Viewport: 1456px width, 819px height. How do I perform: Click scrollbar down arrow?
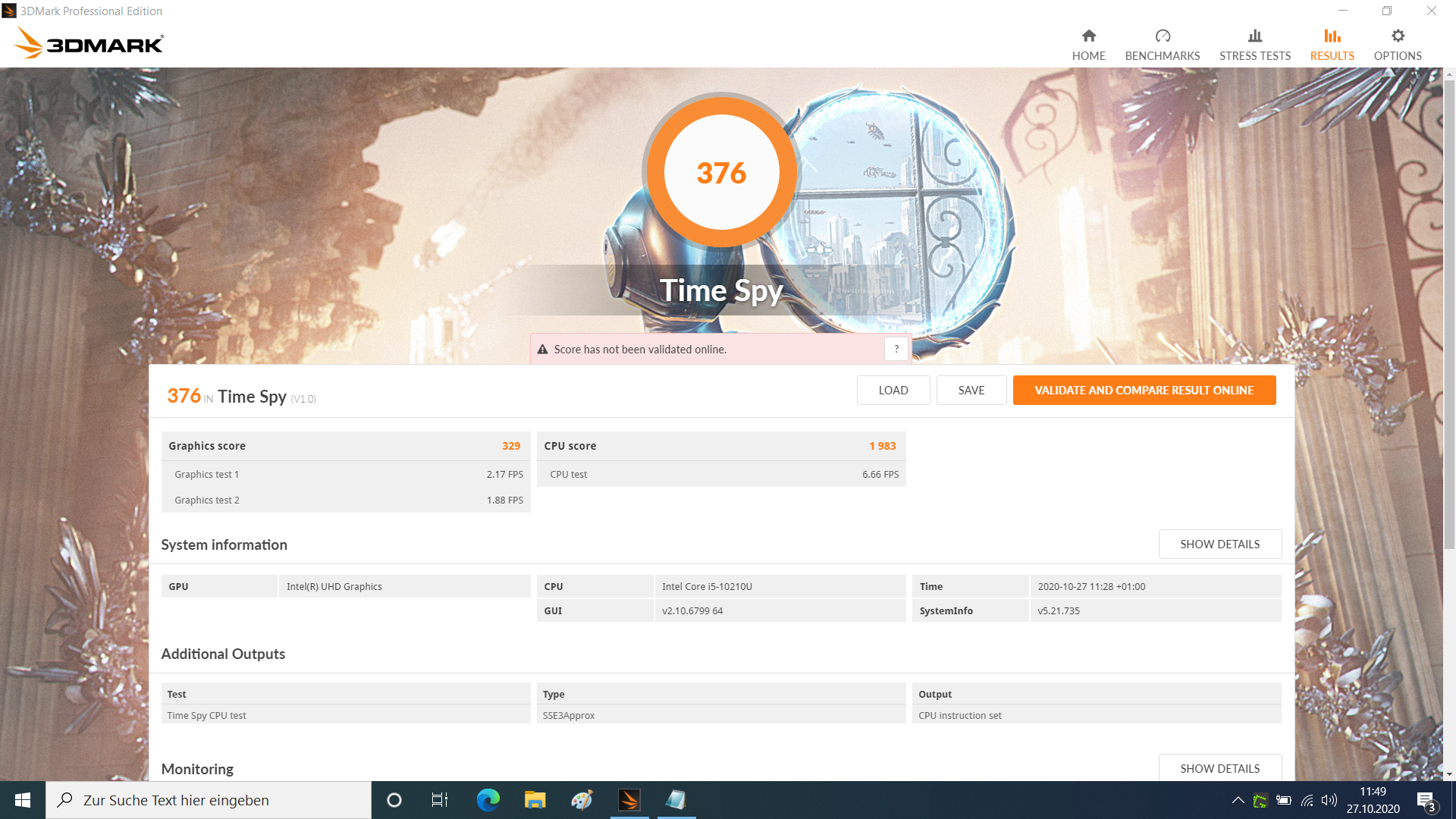pyautogui.click(x=1449, y=774)
